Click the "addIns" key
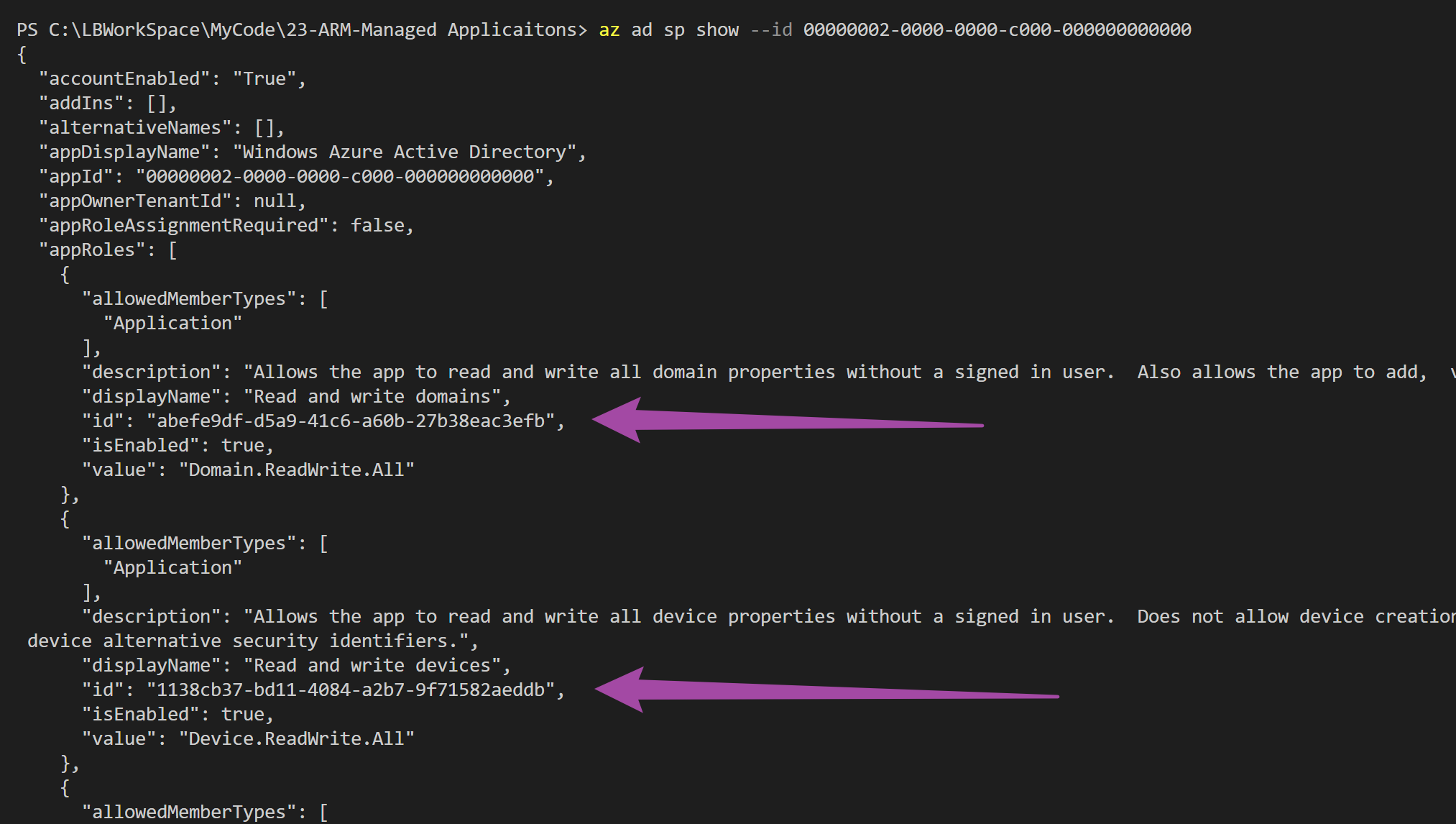Viewport: 1456px width, 824px height. (x=81, y=104)
